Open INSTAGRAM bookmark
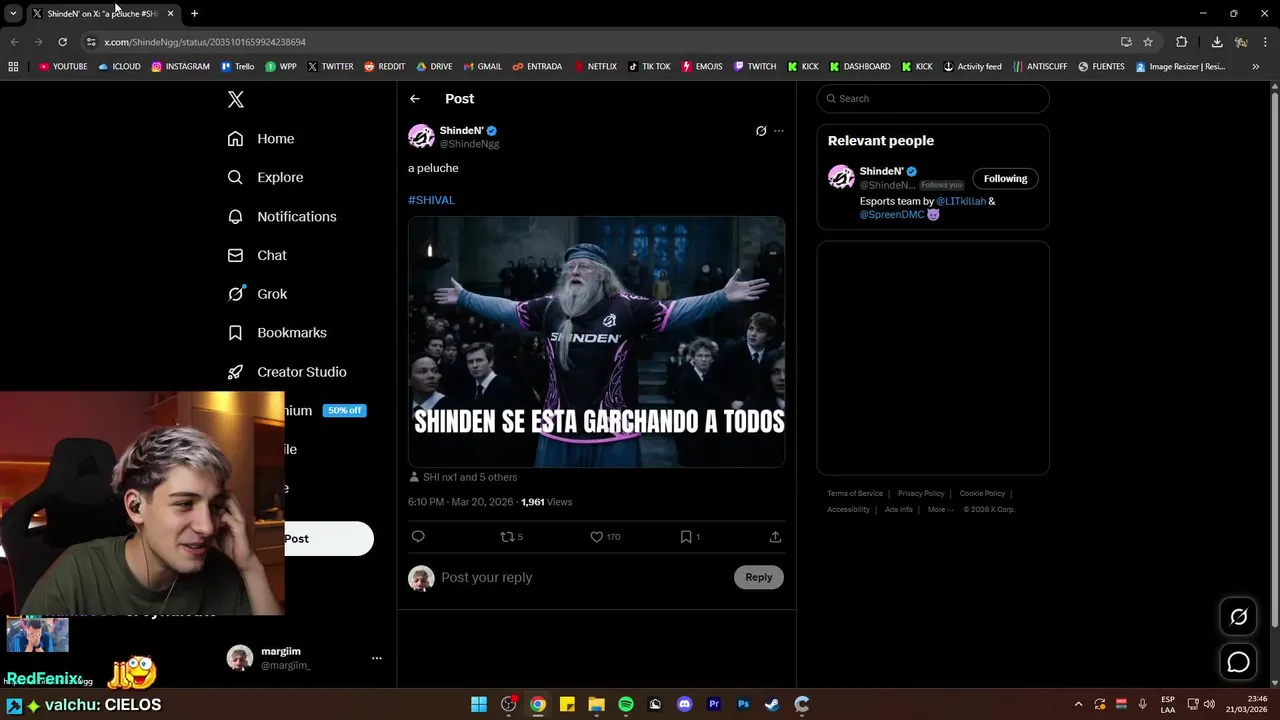 181,67
